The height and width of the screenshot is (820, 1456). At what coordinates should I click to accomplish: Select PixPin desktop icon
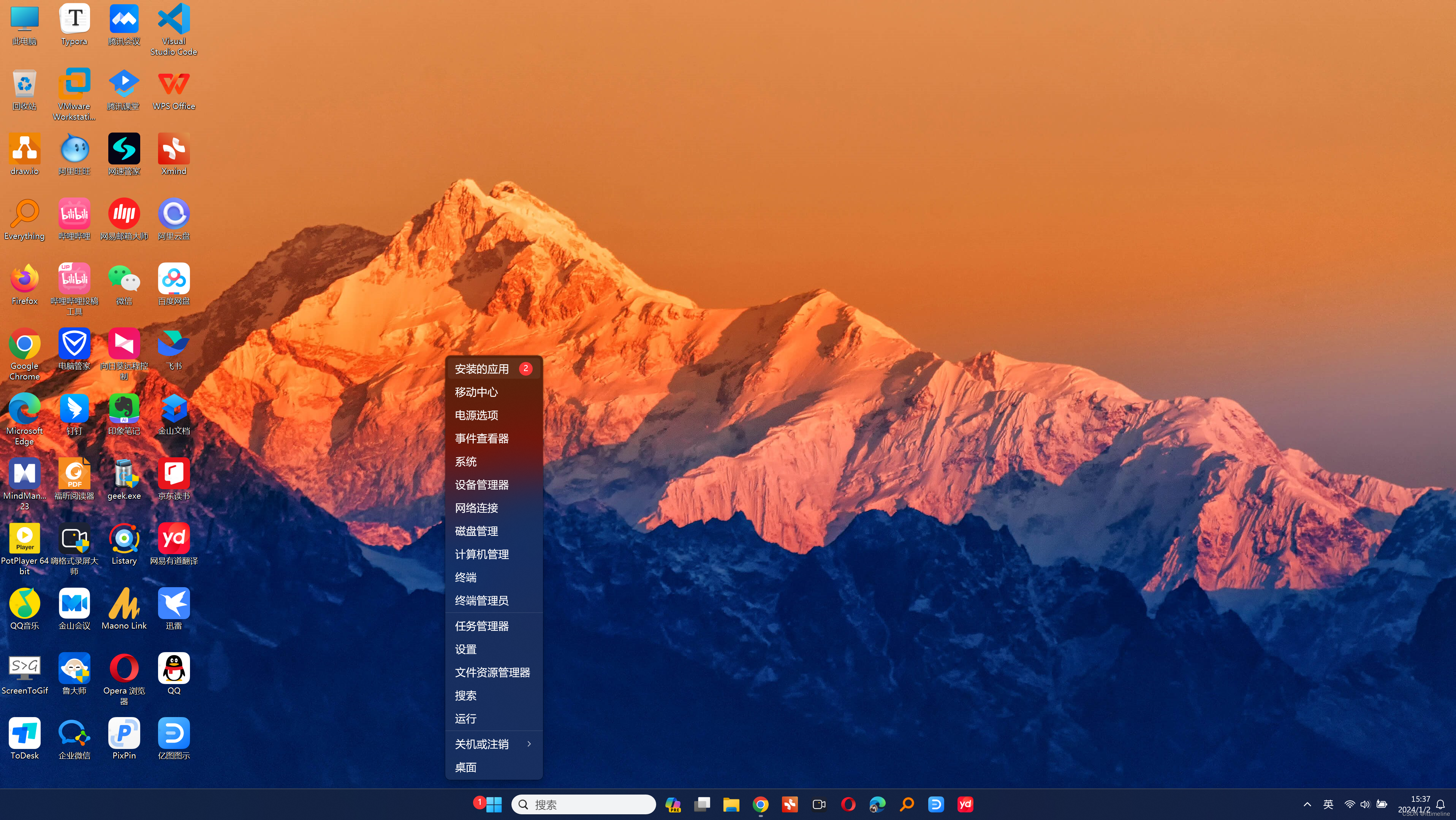(x=124, y=739)
